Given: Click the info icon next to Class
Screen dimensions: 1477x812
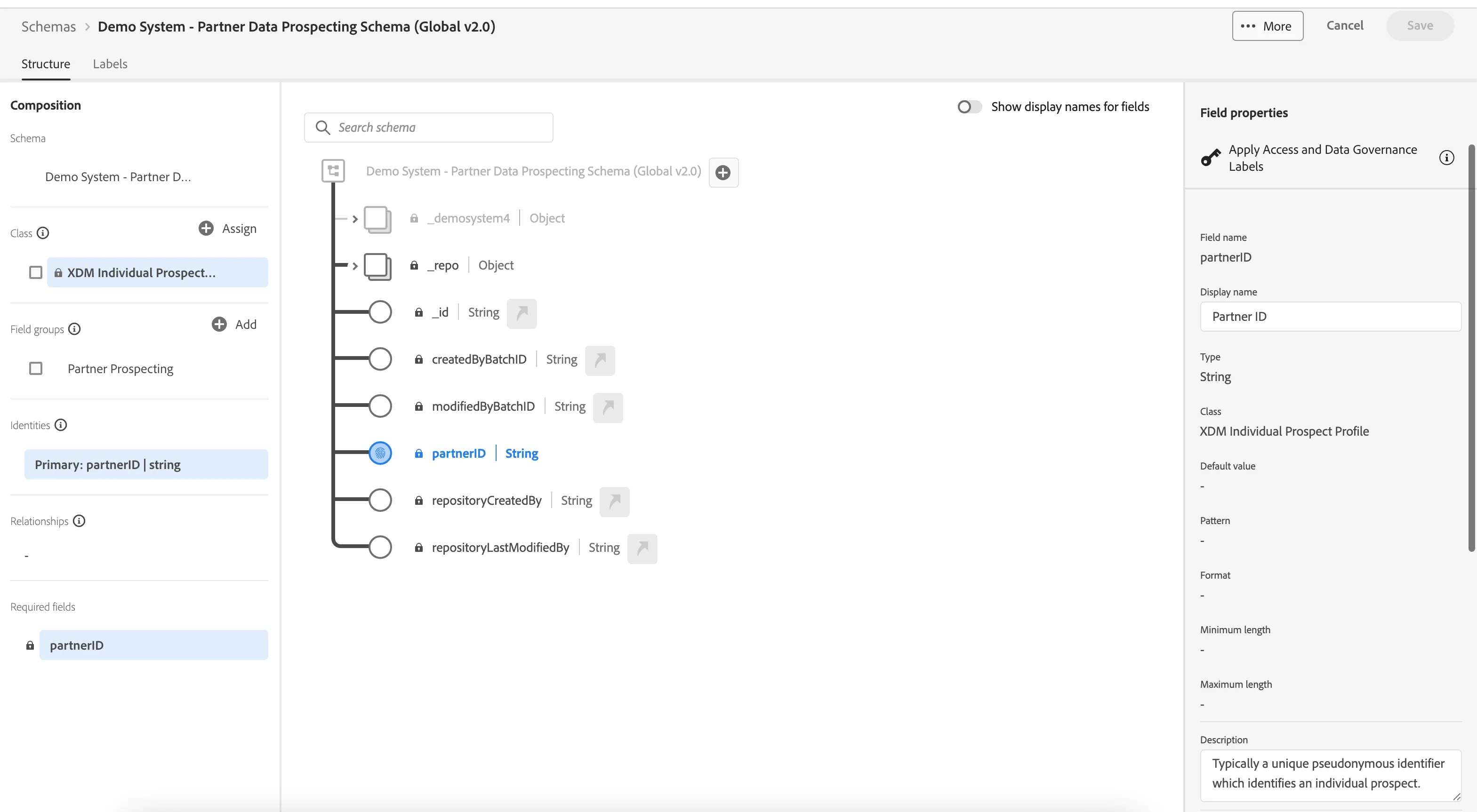Looking at the screenshot, I should (x=43, y=233).
